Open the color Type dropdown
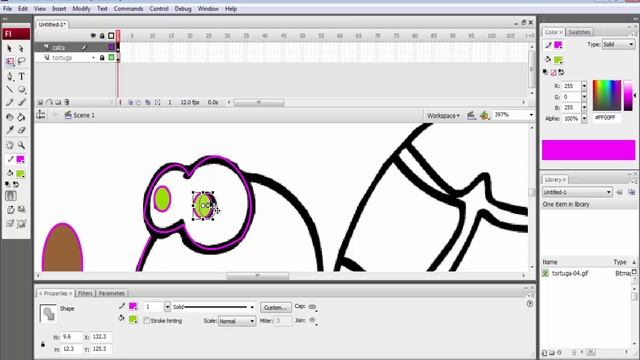This screenshot has height=360, width=640. 619,44
